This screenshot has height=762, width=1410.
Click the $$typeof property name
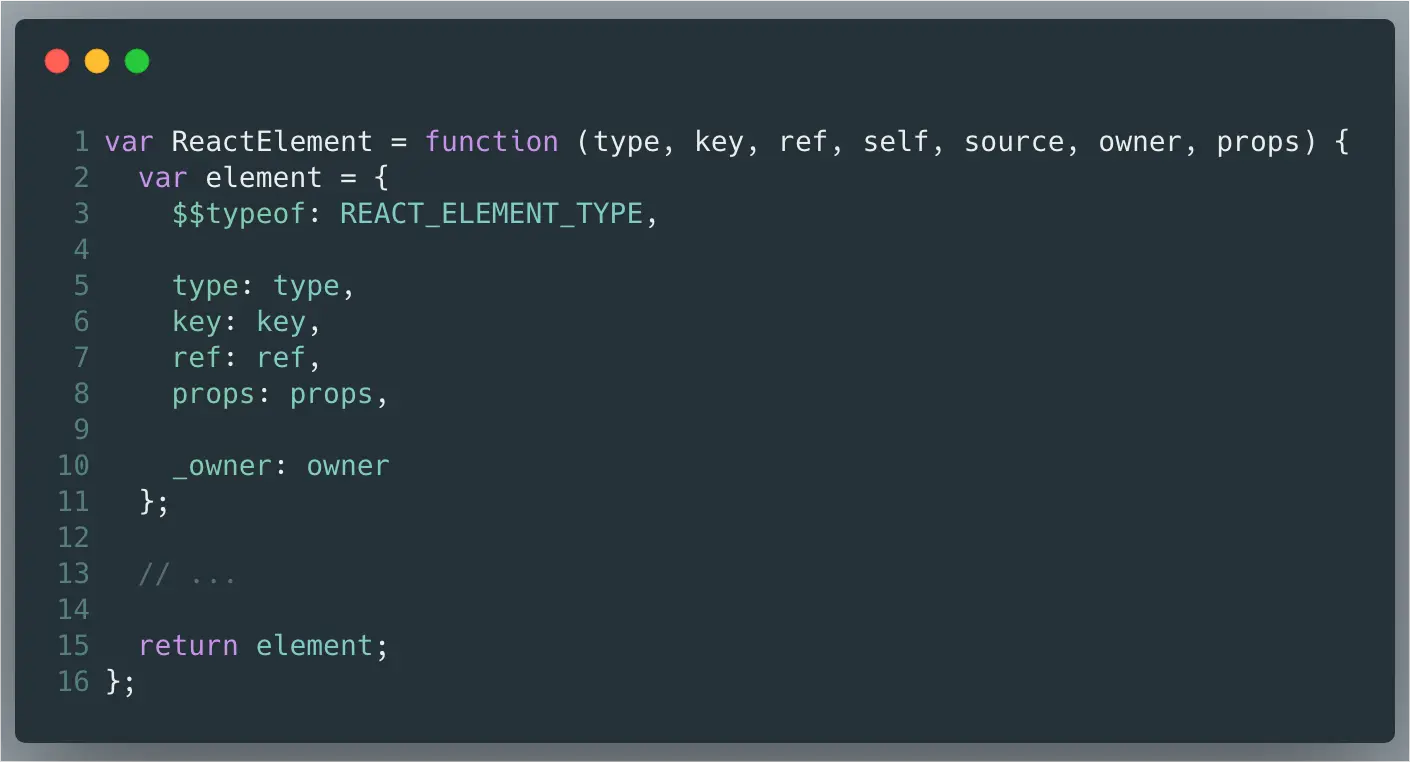click(x=238, y=214)
